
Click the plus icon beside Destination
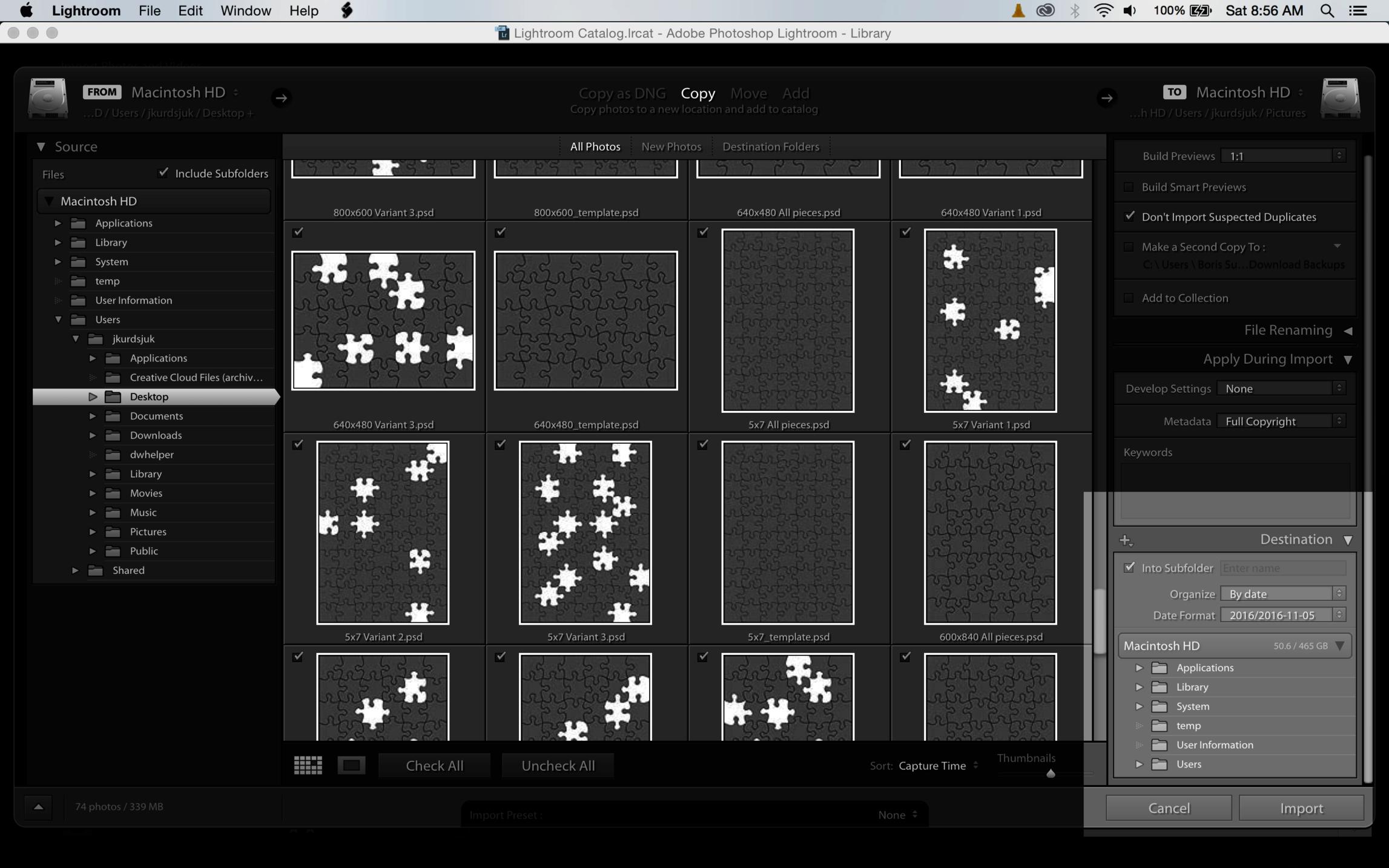tap(1125, 540)
